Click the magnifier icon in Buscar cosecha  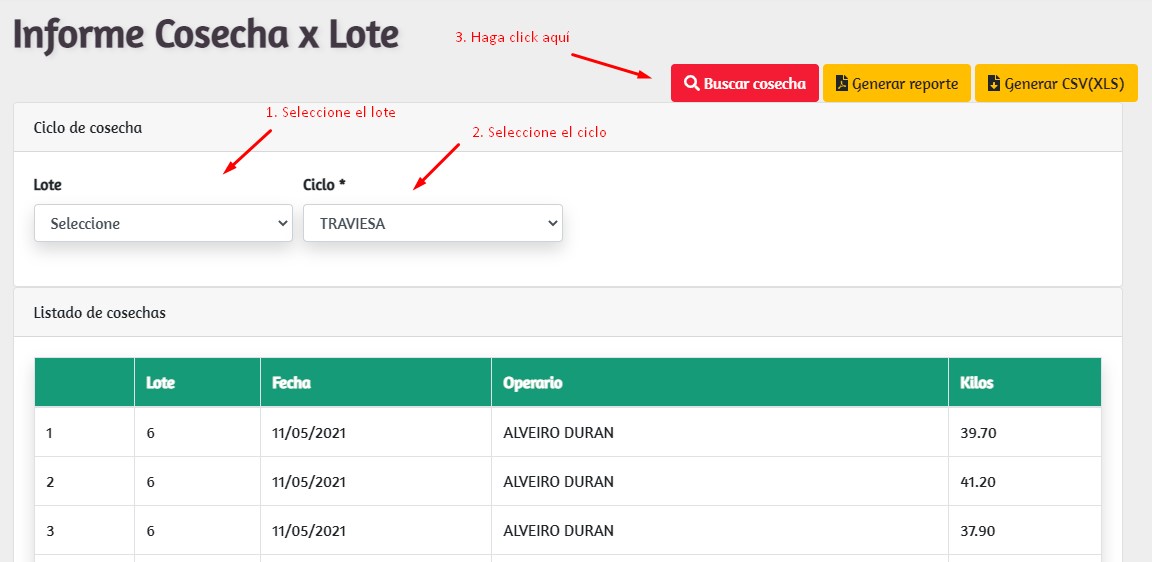[x=691, y=84]
